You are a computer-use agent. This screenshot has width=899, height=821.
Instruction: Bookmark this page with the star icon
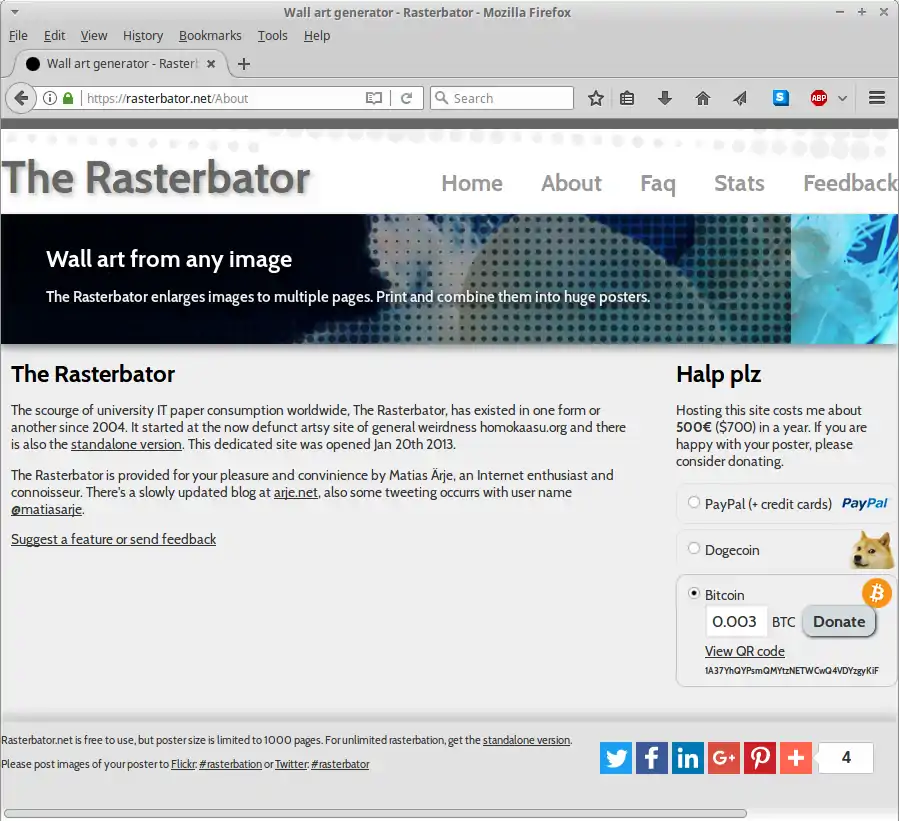click(596, 98)
